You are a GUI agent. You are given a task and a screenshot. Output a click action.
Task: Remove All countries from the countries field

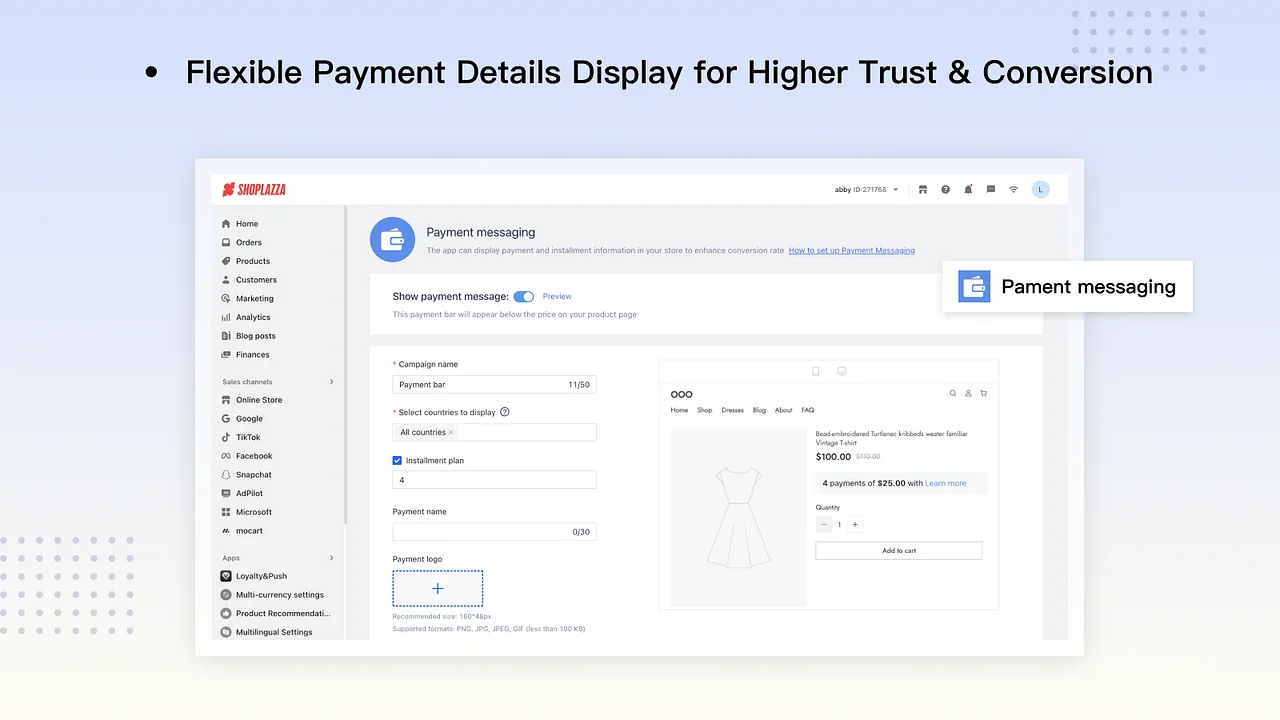pyautogui.click(x=451, y=432)
